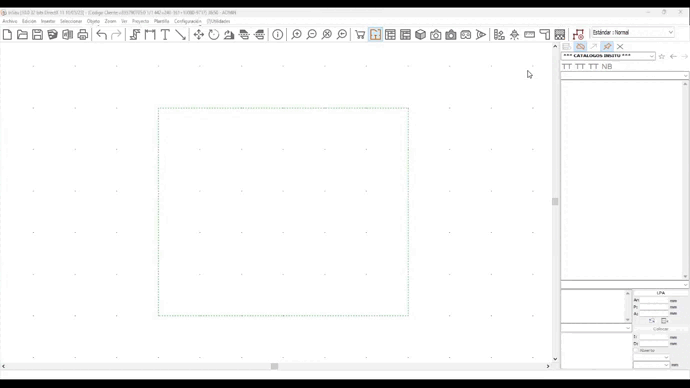
Task: Open the Configuración menu
Action: tap(188, 21)
